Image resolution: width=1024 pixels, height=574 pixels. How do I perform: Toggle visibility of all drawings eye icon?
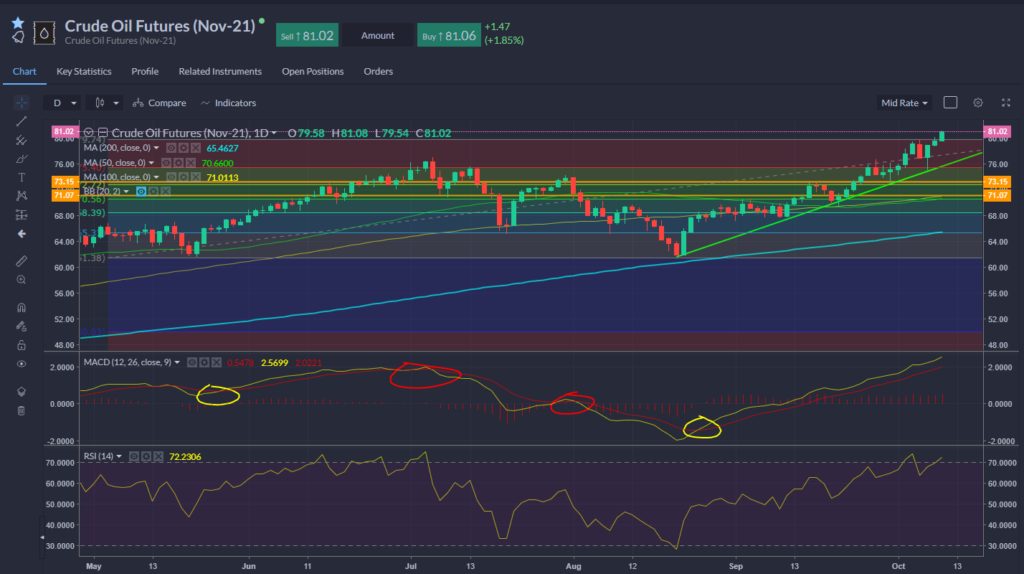coord(20,363)
